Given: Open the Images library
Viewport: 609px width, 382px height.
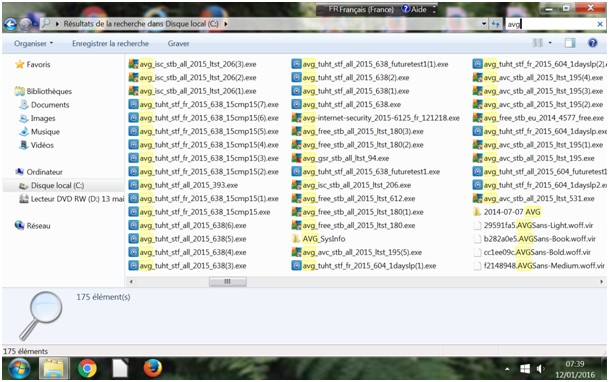Looking at the screenshot, I should click(38, 118).
